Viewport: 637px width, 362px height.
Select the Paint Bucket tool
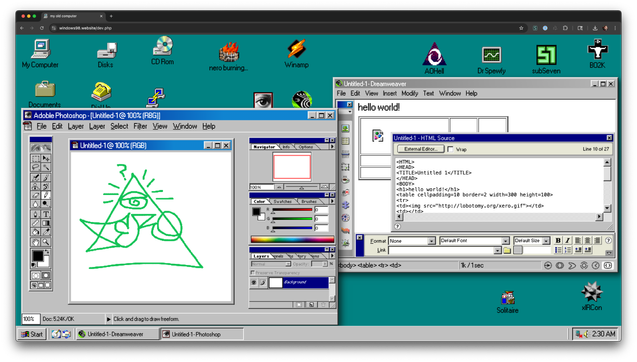[36, 231]
